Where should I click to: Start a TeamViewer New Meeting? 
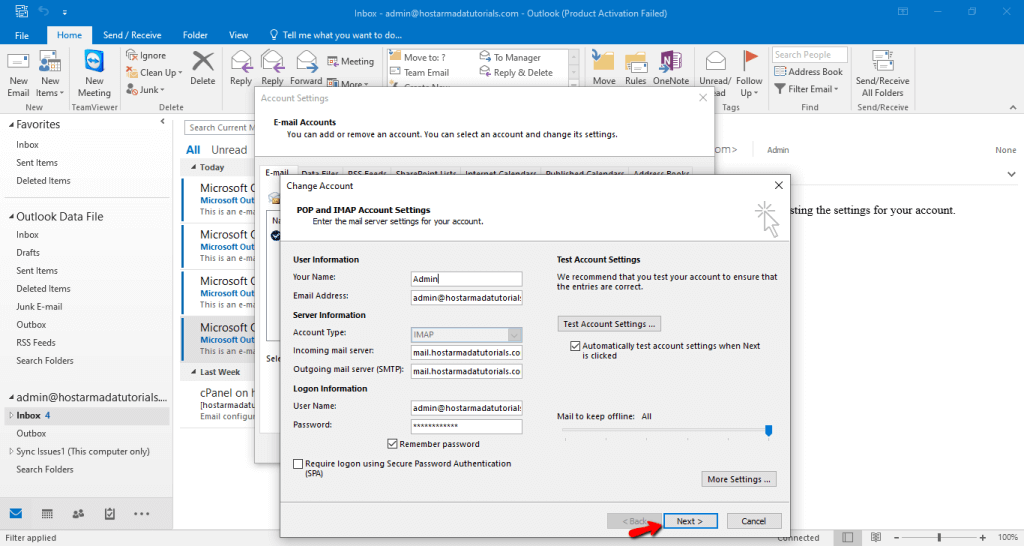point(94,74)
